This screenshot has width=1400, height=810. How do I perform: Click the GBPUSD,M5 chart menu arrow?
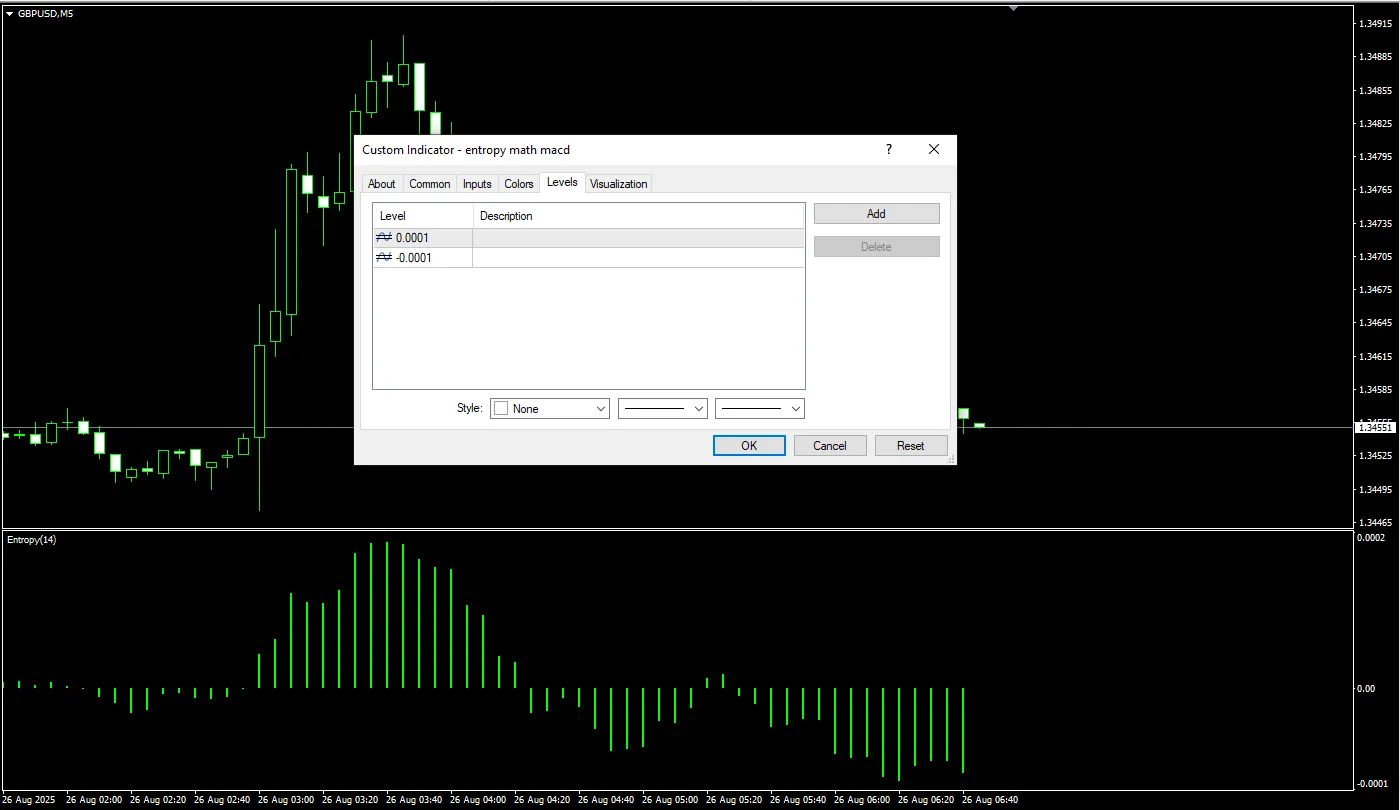click(9, 13)
